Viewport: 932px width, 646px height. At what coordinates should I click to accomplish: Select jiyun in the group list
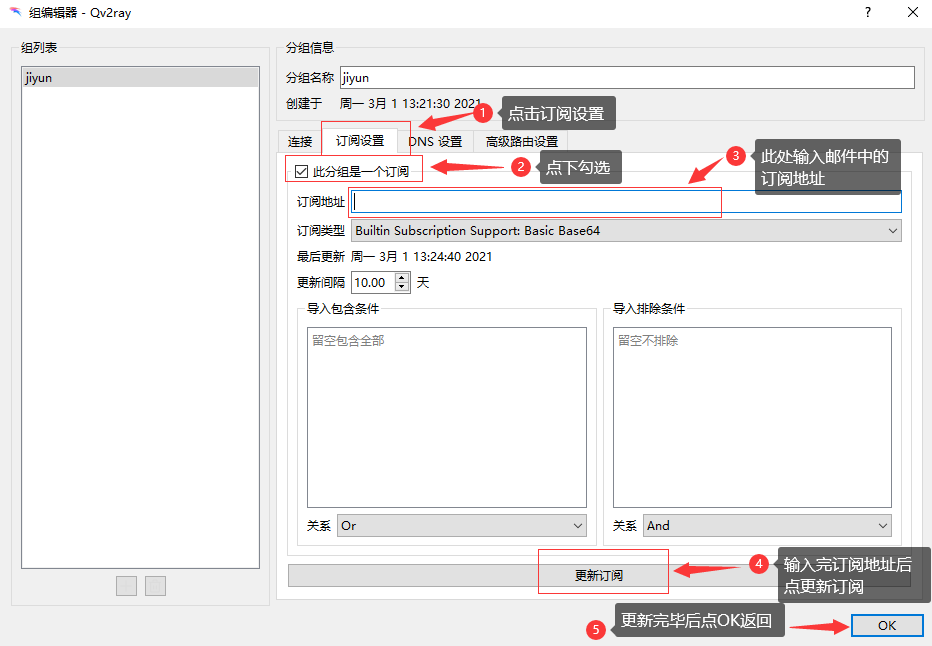[x=141, y=78]
